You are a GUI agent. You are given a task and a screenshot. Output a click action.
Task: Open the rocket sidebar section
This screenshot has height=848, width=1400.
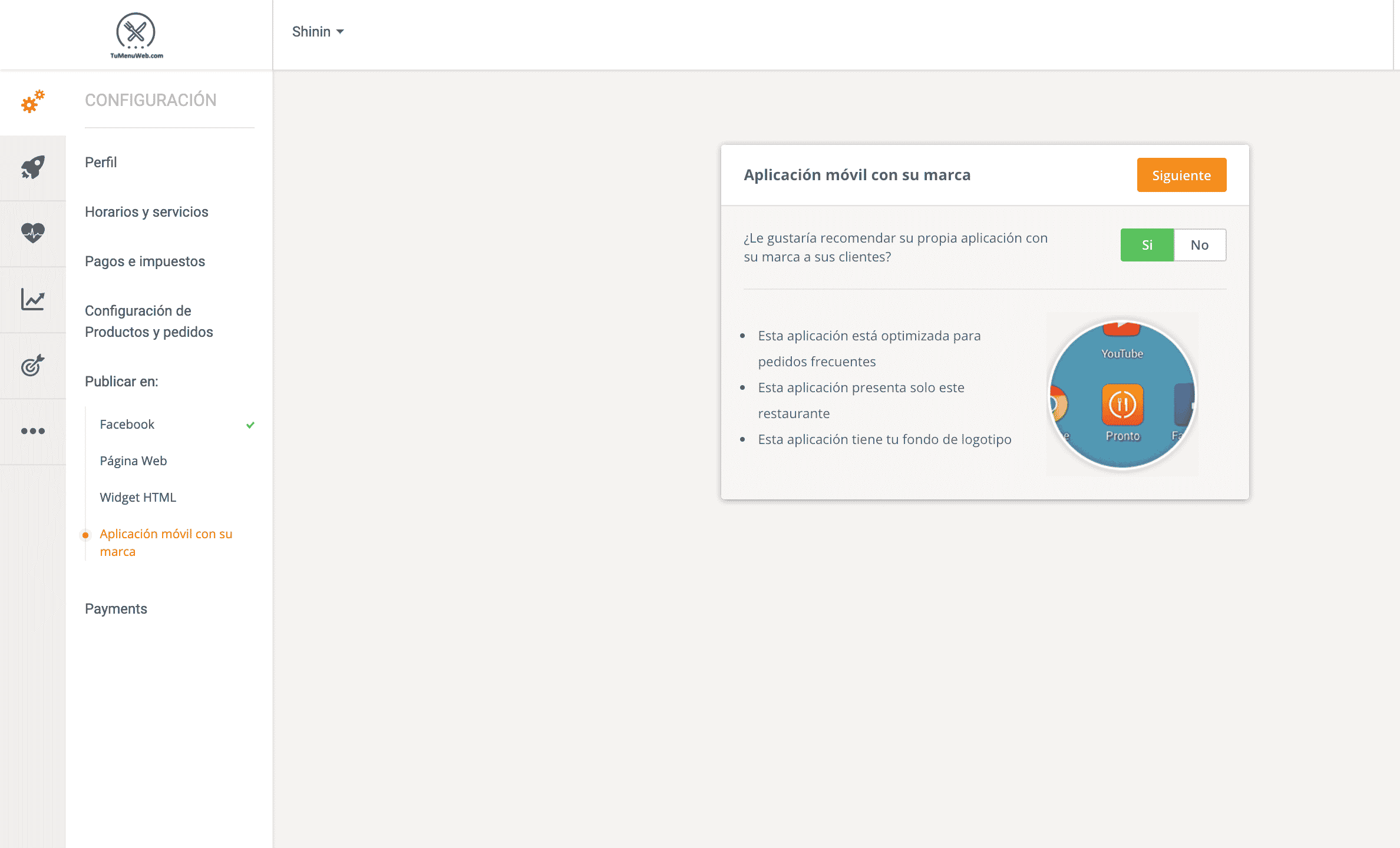click(33, 167)
